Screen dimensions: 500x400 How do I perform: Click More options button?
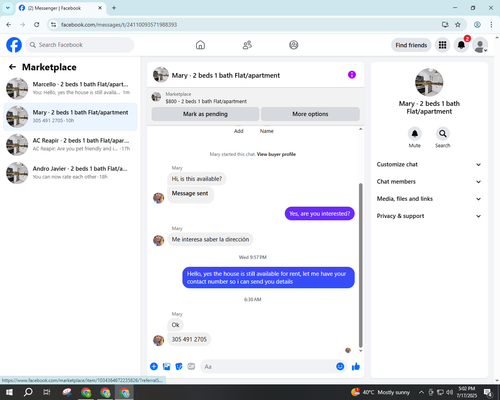click(310, 114)
